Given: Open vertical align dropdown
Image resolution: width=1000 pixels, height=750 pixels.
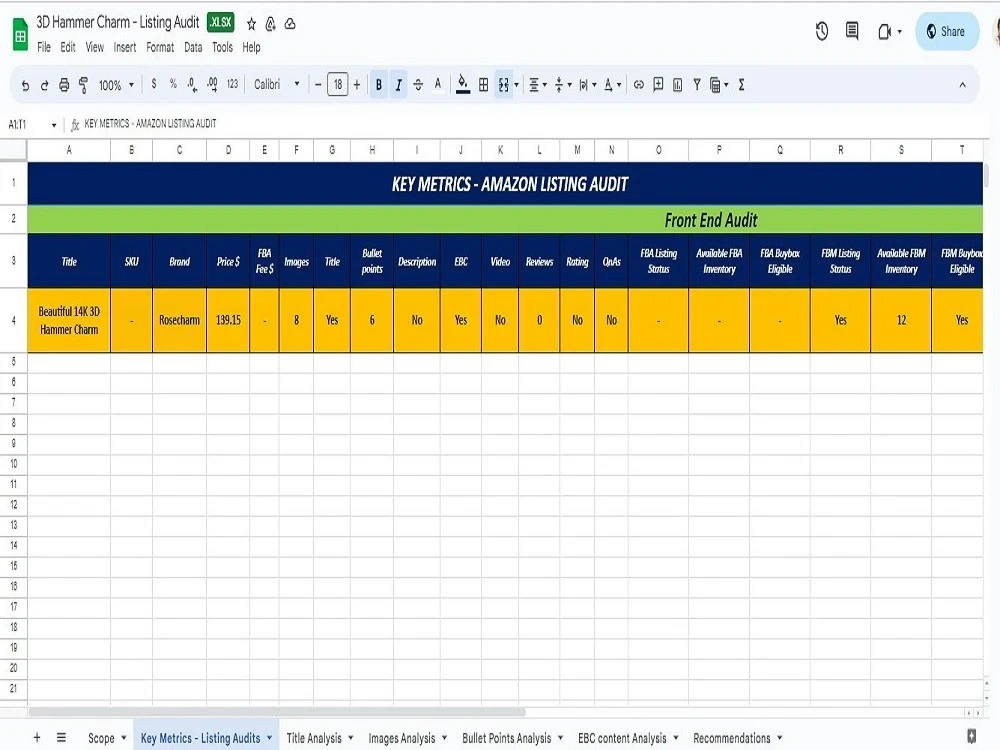Looking at the screenshot, I should coord(562,85).
